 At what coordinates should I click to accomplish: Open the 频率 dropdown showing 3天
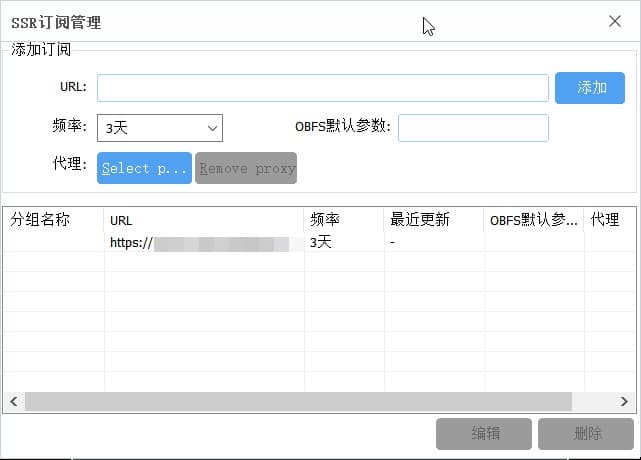[159, 128]
